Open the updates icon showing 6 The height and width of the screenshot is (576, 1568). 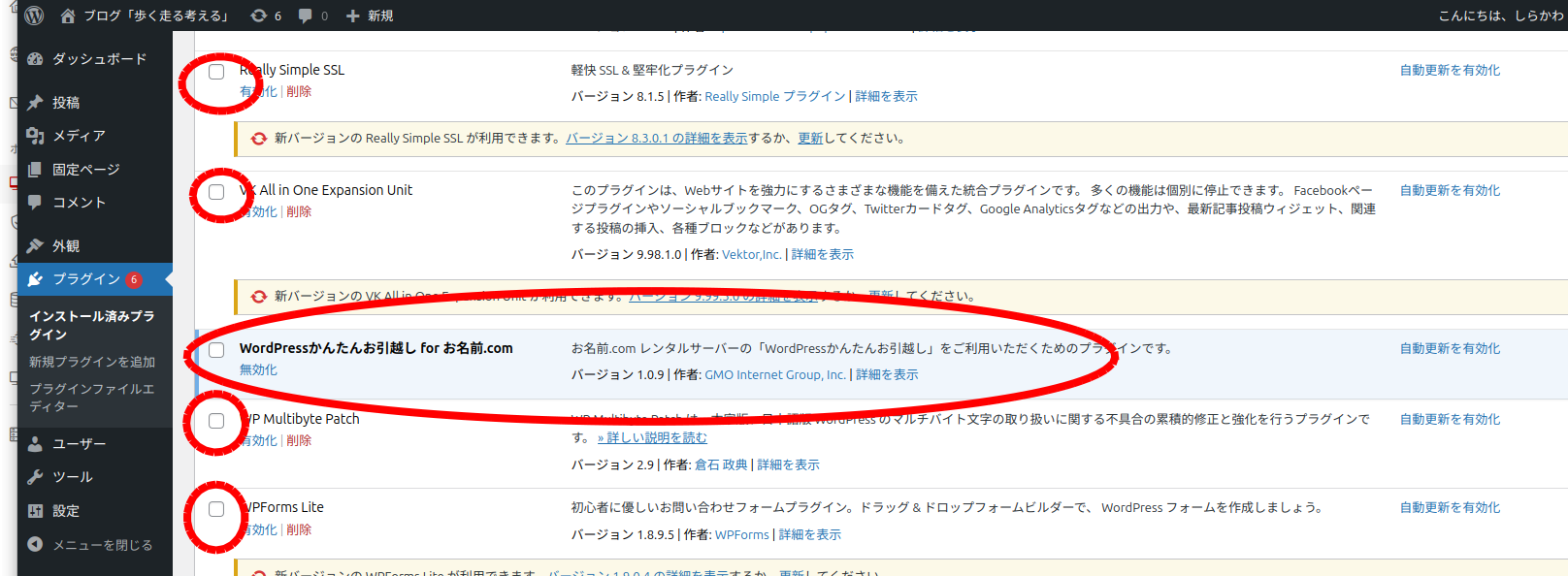click(x=266, y=16)
